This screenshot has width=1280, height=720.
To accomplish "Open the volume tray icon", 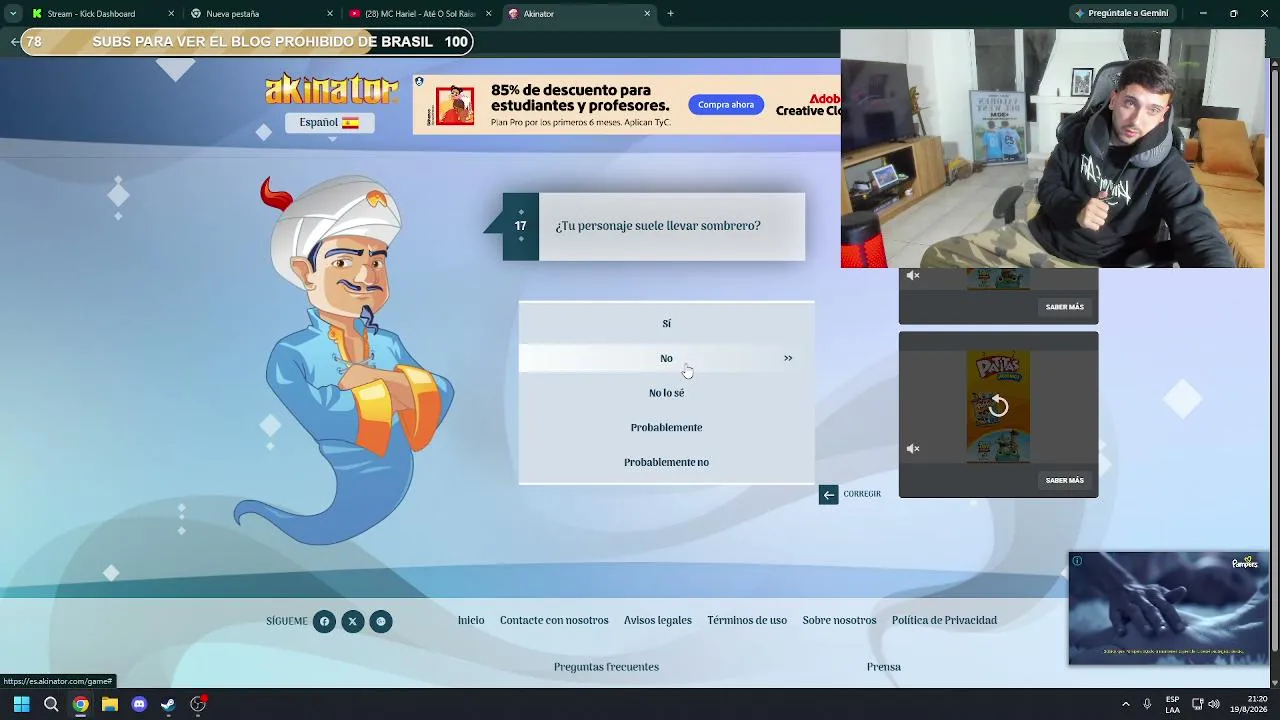I will [1214, 704].
